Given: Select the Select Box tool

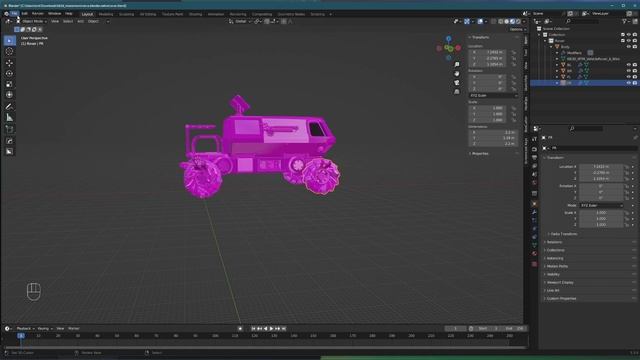Looking at the screenshot, I should point(9,40).
